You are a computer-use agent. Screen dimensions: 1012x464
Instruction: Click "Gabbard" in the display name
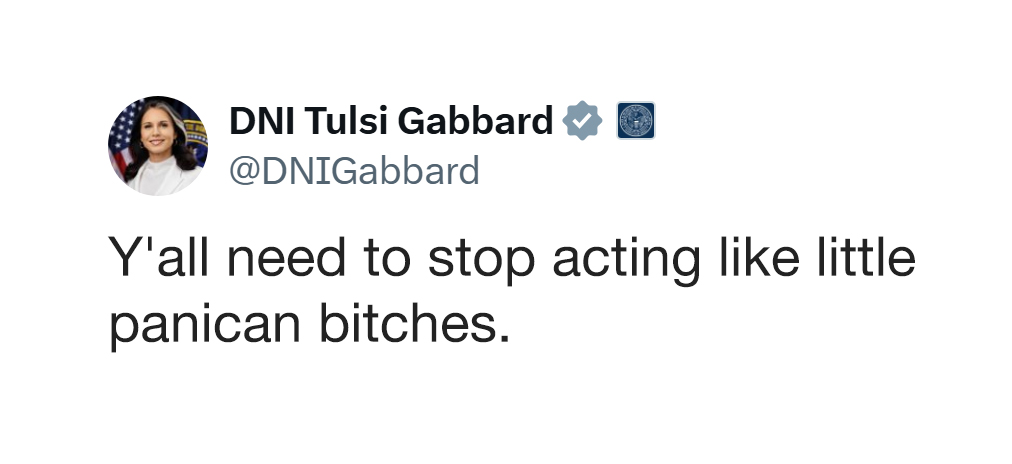(476, 121)
